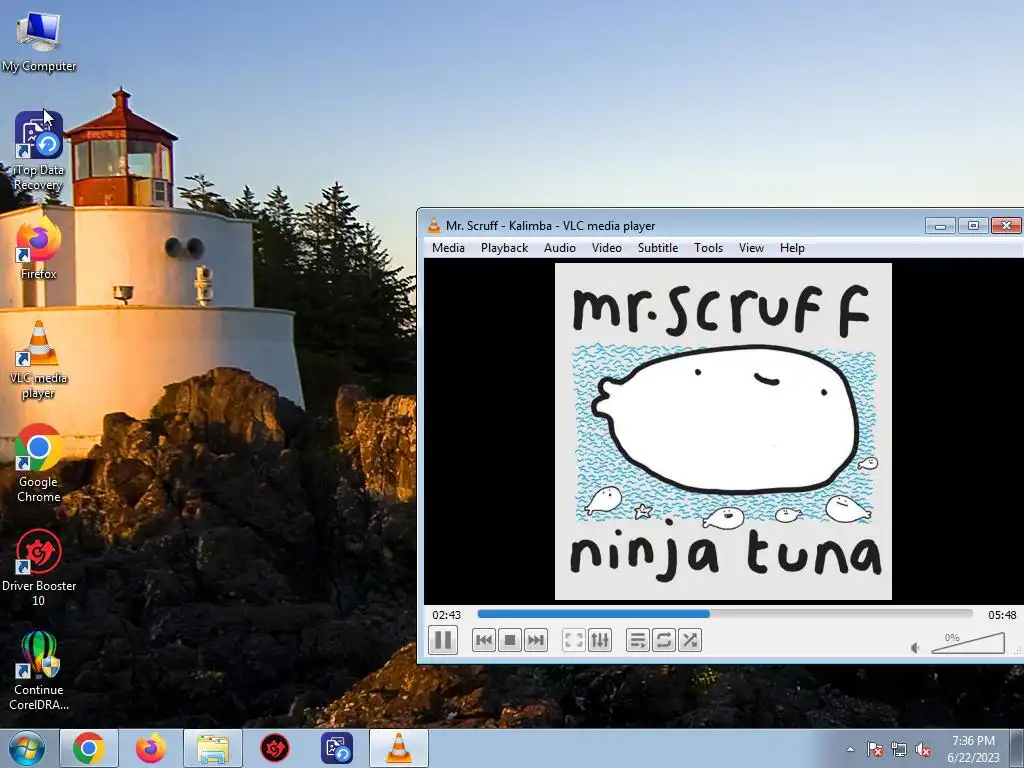Open the Playback menu
The height and width of the screenshot is (768, 1024).
[504, 248]
